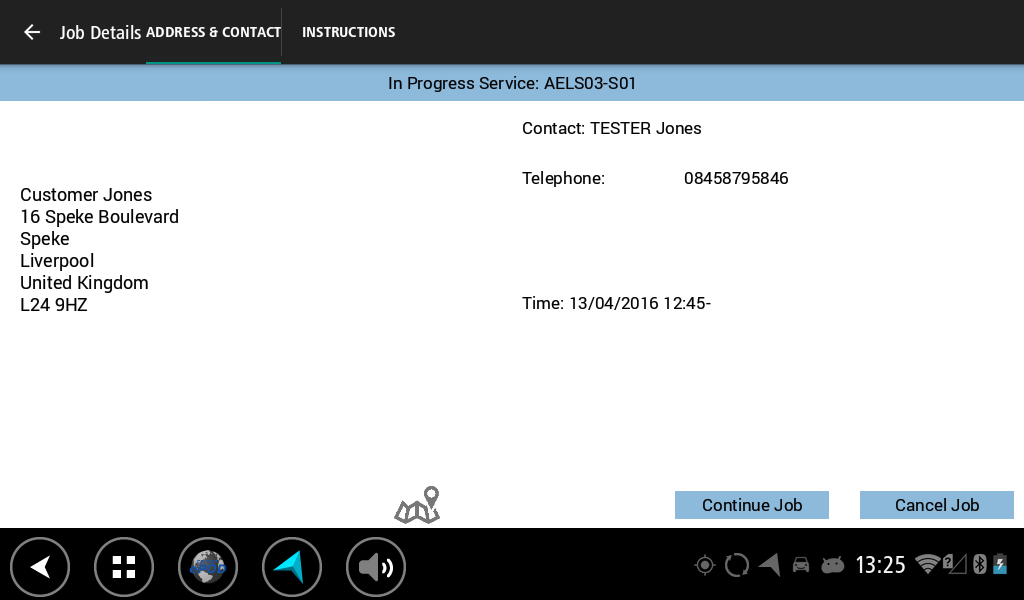Tap the Customer Jones name line
The image size is (1024, 600).
point(86,195)
